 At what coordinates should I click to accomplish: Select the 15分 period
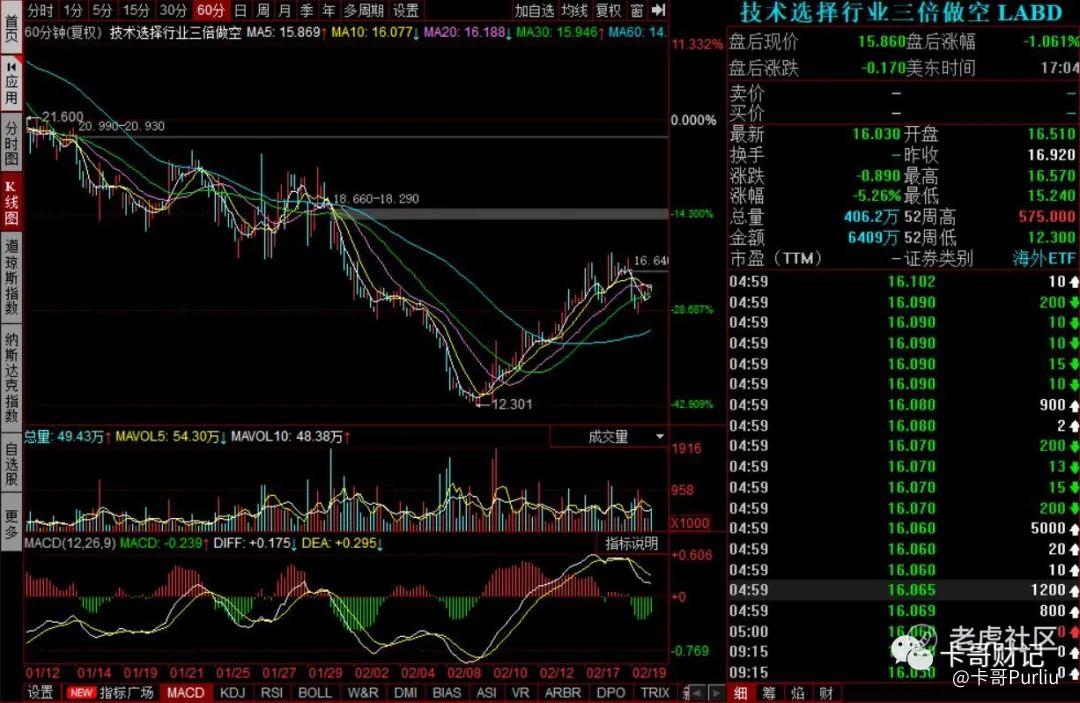[x=136, y=10]
